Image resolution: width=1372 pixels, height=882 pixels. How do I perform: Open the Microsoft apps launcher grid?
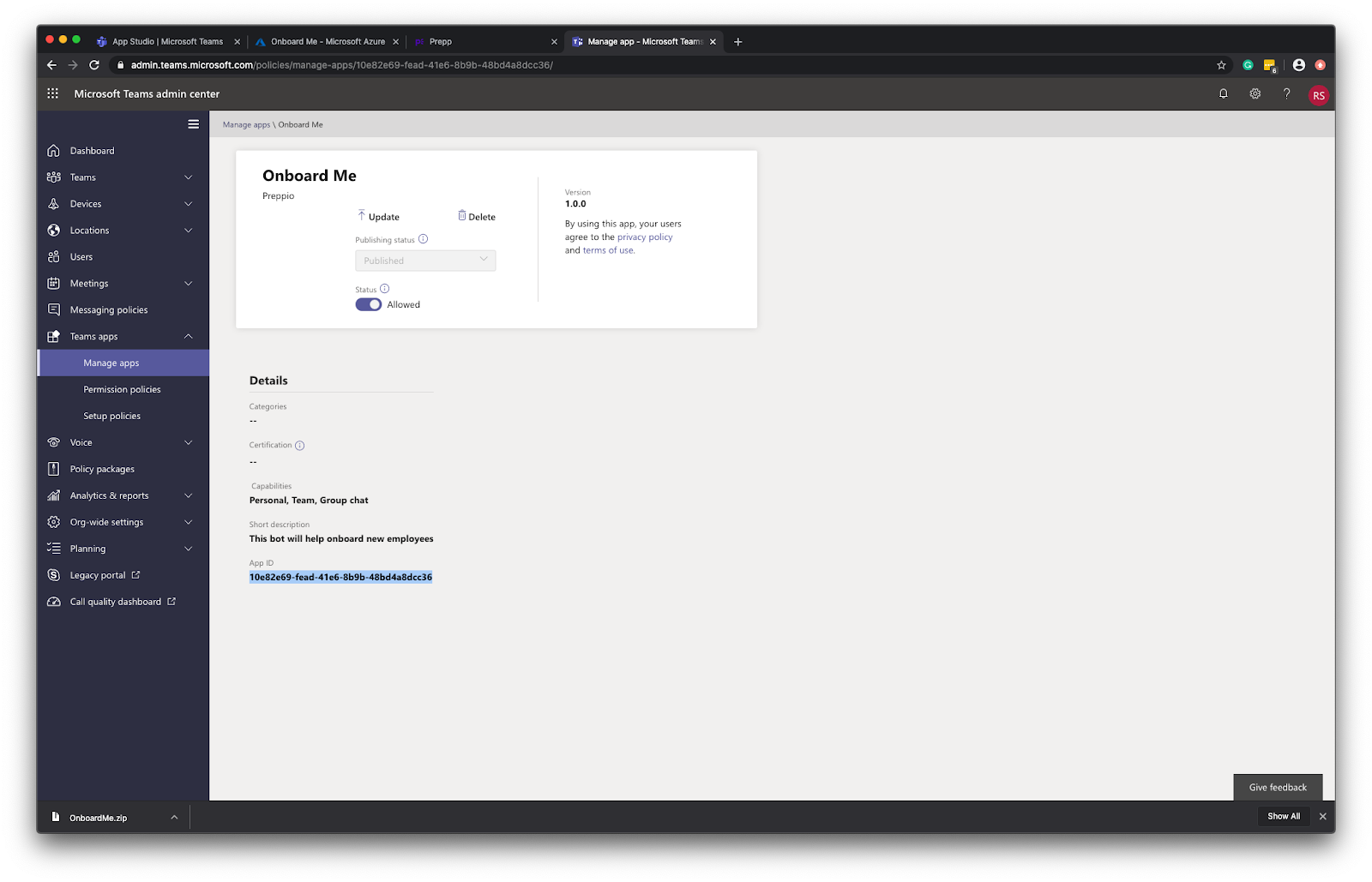(x=52, y=93)
